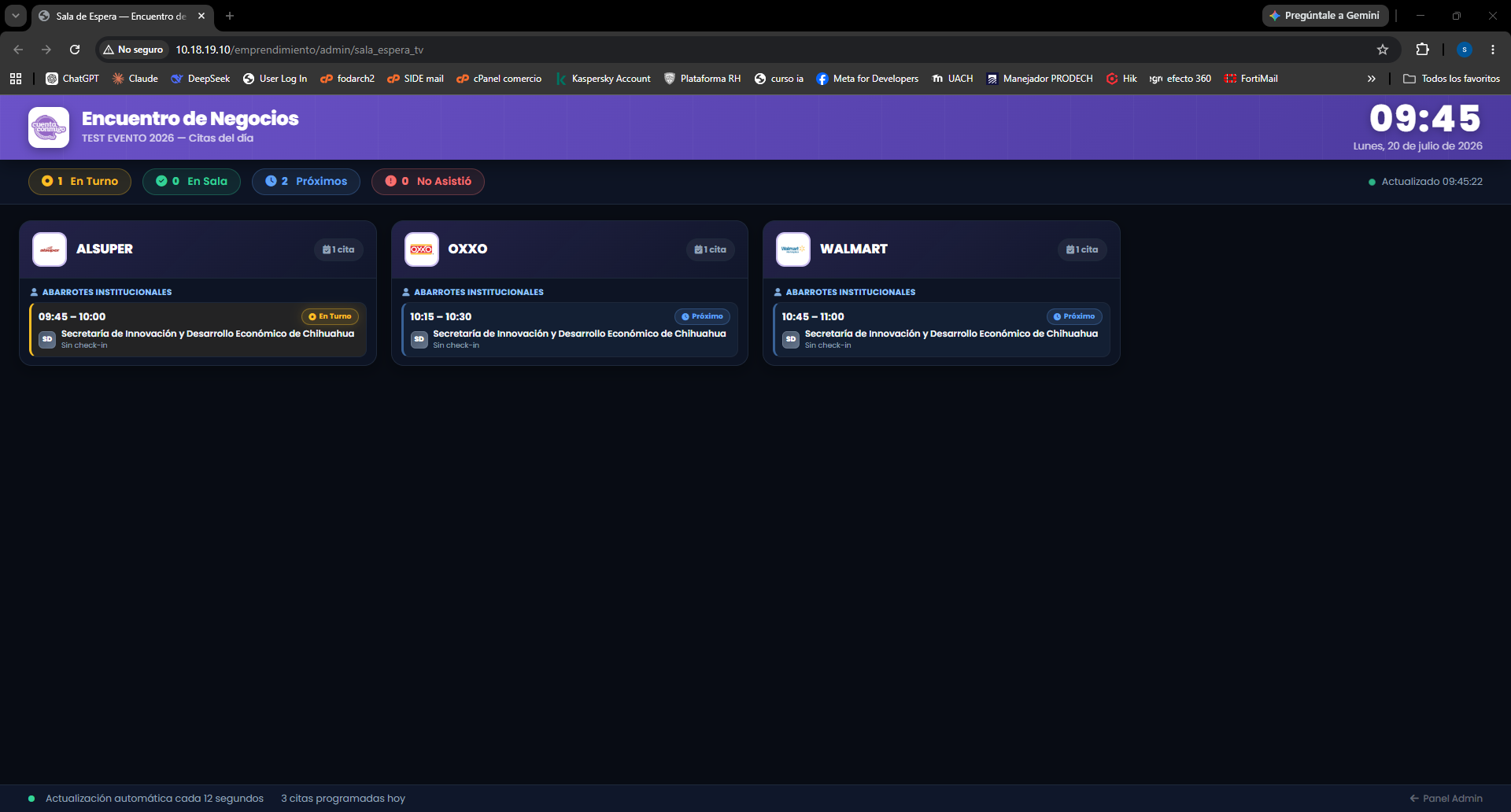Open the Meta for Developers bookmark
The image size is (1511, 812).
tap(867, 79)
